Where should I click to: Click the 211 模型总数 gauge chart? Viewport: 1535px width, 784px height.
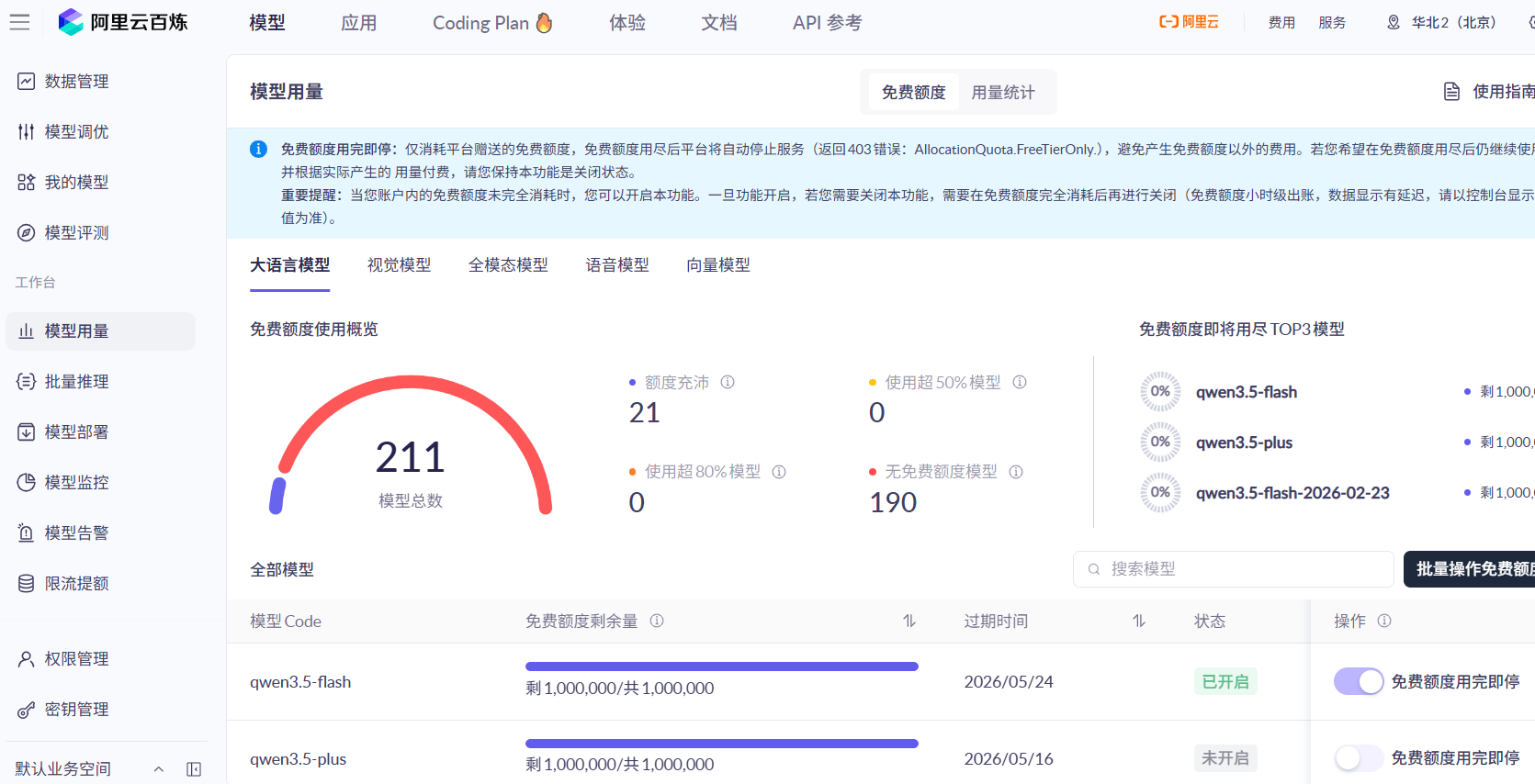point(411,446)
